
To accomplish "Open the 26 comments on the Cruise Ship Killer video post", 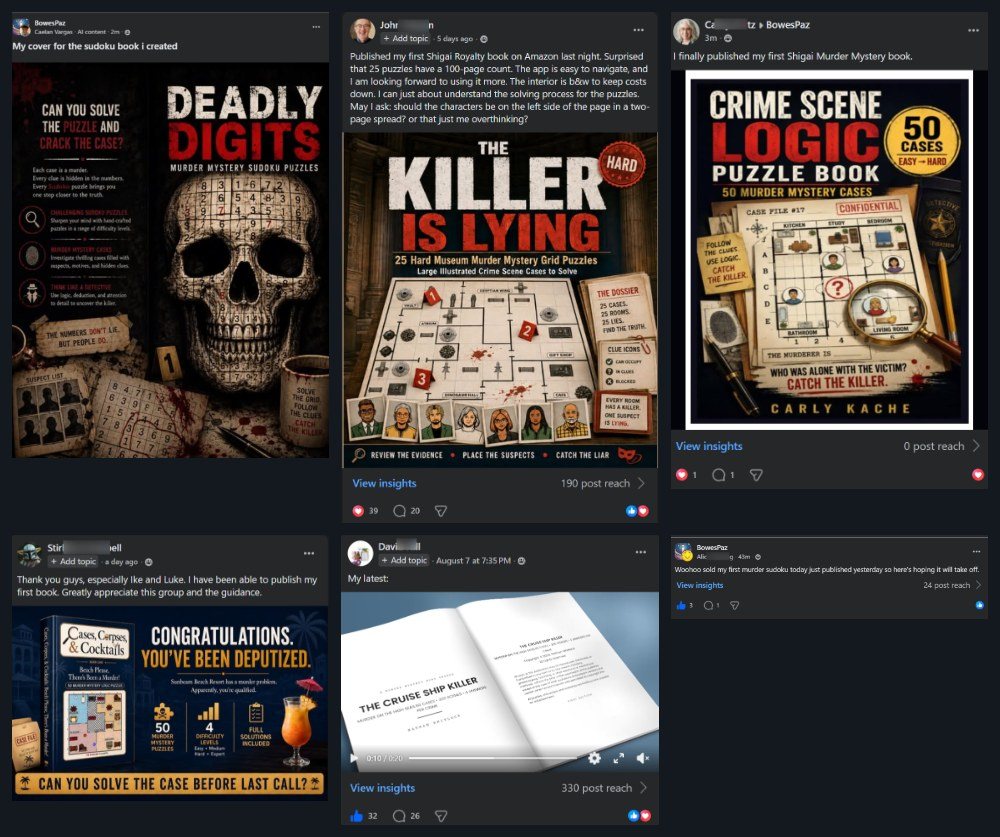I will [x=406, y=815].
